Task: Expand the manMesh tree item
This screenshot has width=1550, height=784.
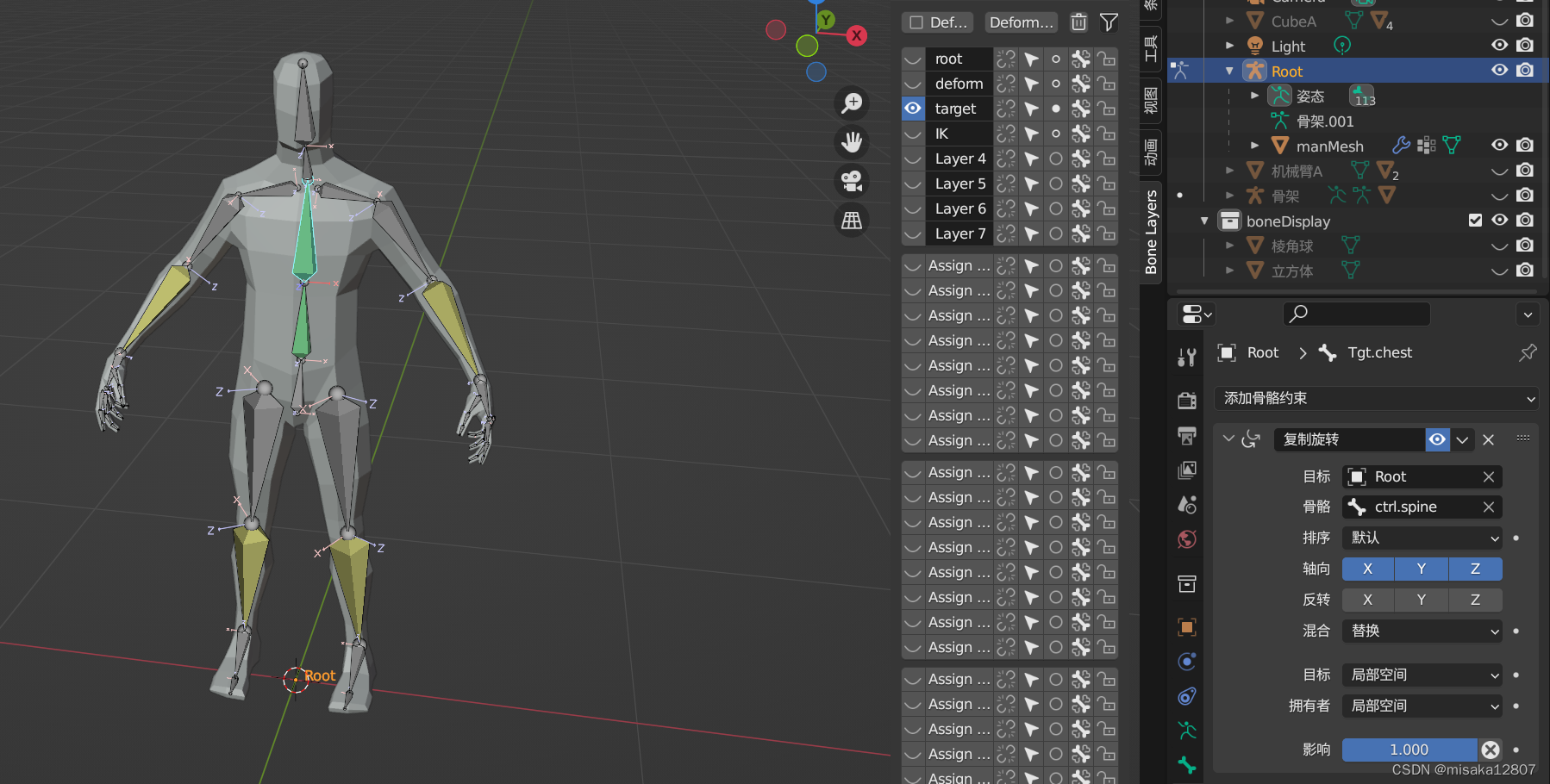Action: [1255, 146]
